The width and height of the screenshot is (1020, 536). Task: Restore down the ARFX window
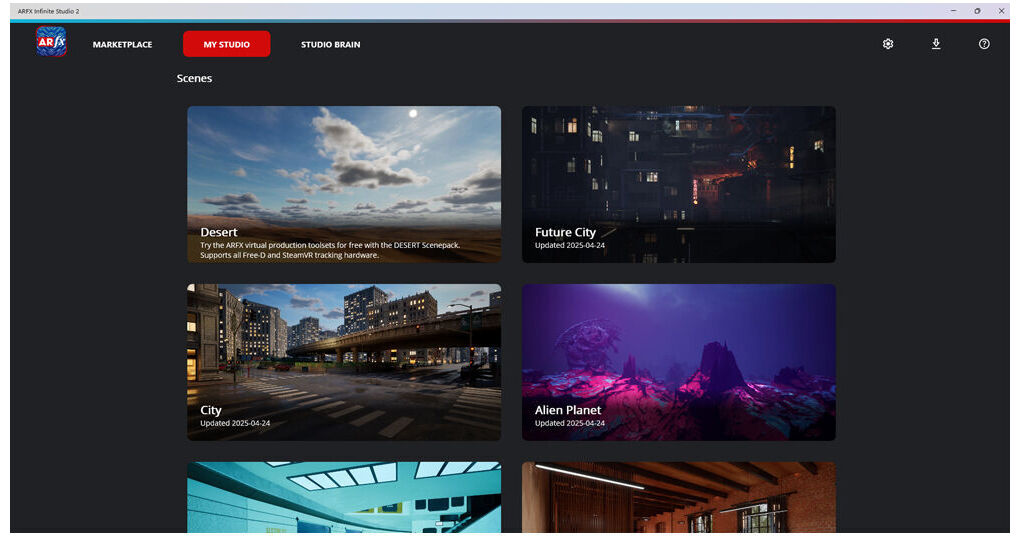(x=977, y=11)
